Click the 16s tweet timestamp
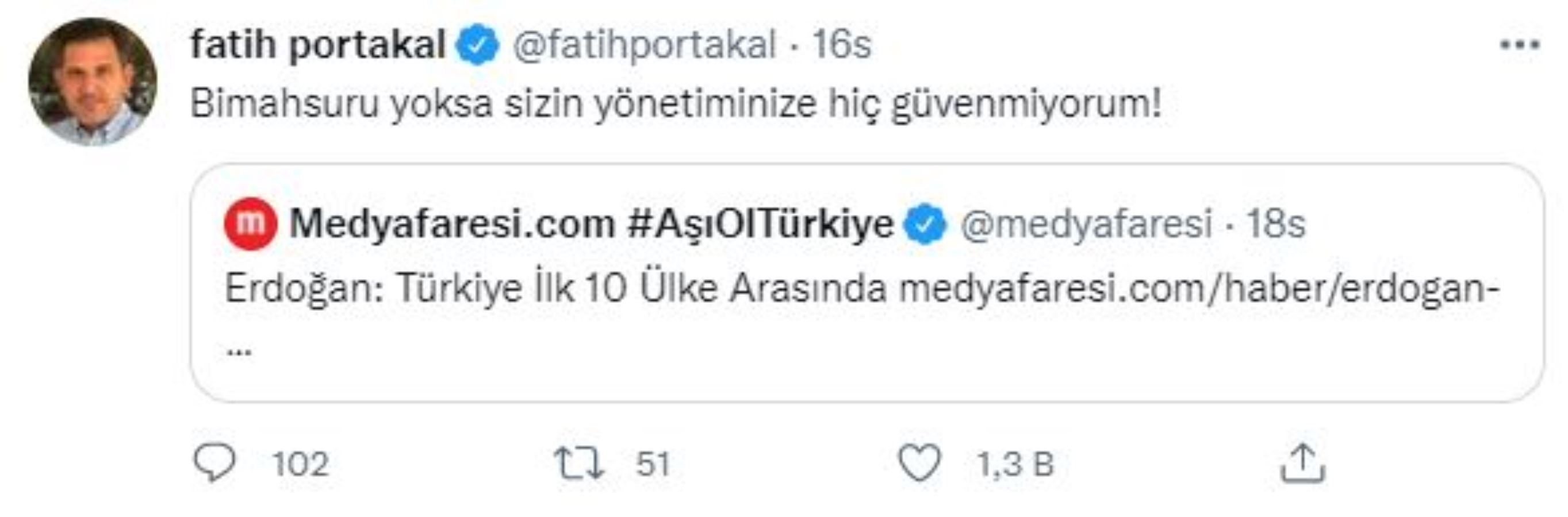The width and height of the screenshot is (1568, 517). tap(842, 45)
